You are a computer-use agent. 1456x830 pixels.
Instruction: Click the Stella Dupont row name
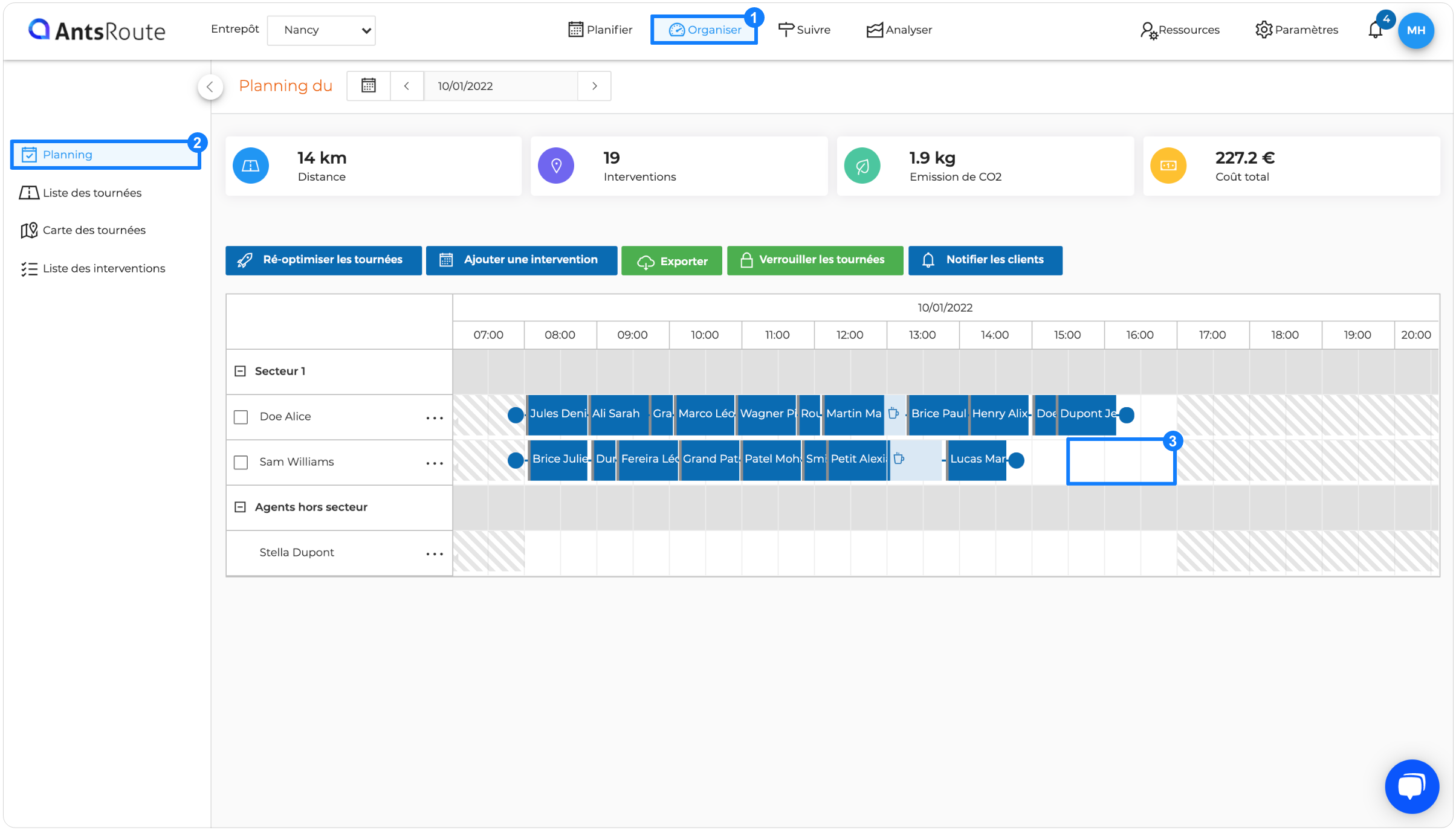point(296,553)
